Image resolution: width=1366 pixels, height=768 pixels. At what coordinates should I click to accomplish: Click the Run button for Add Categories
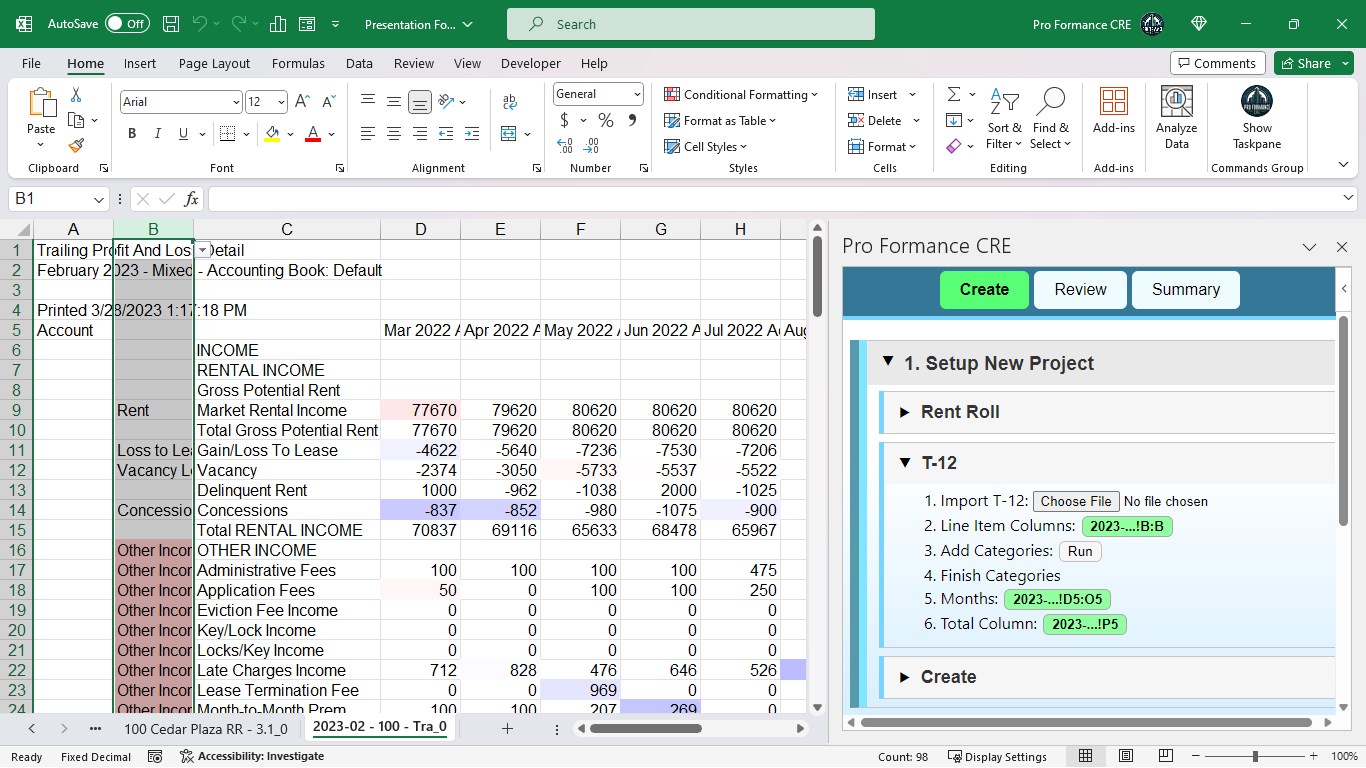(x=1080, y=551)
